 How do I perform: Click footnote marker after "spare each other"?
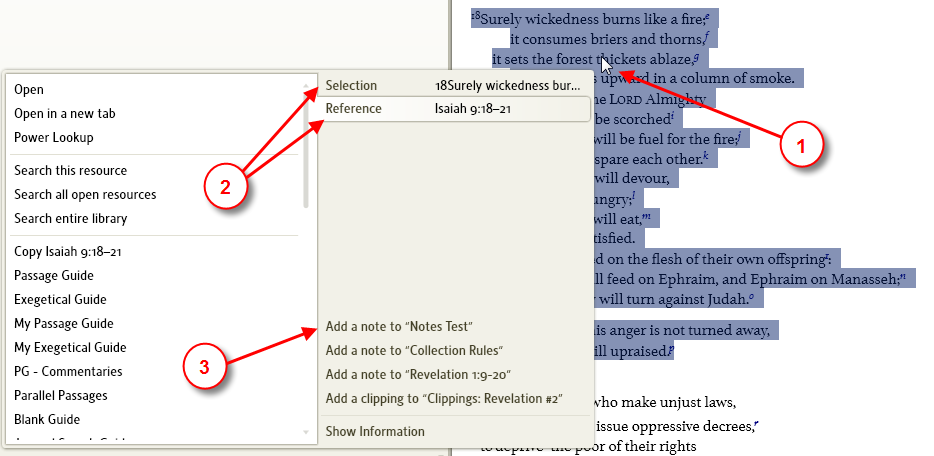coord(705,156)
